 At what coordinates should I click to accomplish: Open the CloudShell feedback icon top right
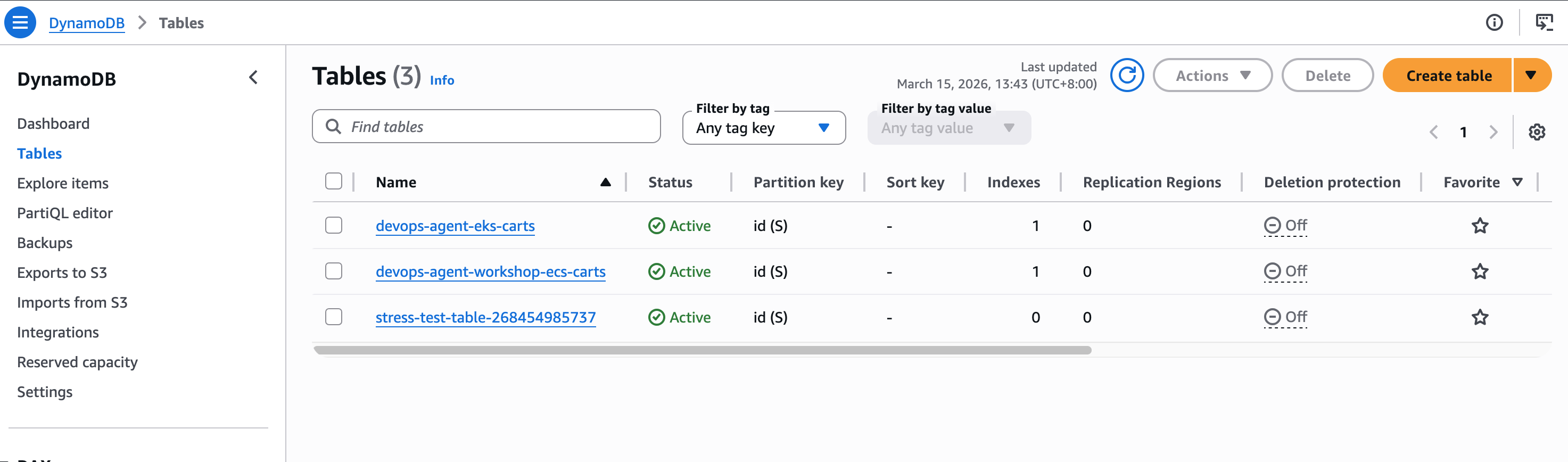point(1544,22)
